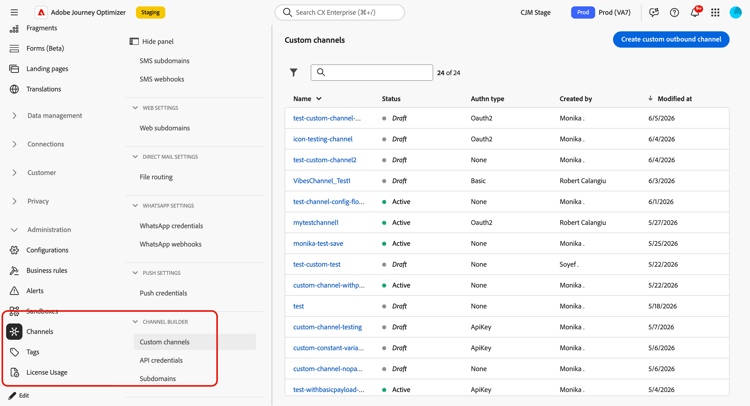The width and height of the screenshot is (750, 406).
Task: Sort by the Modified at column header
Action: click(x=674, y=99)
